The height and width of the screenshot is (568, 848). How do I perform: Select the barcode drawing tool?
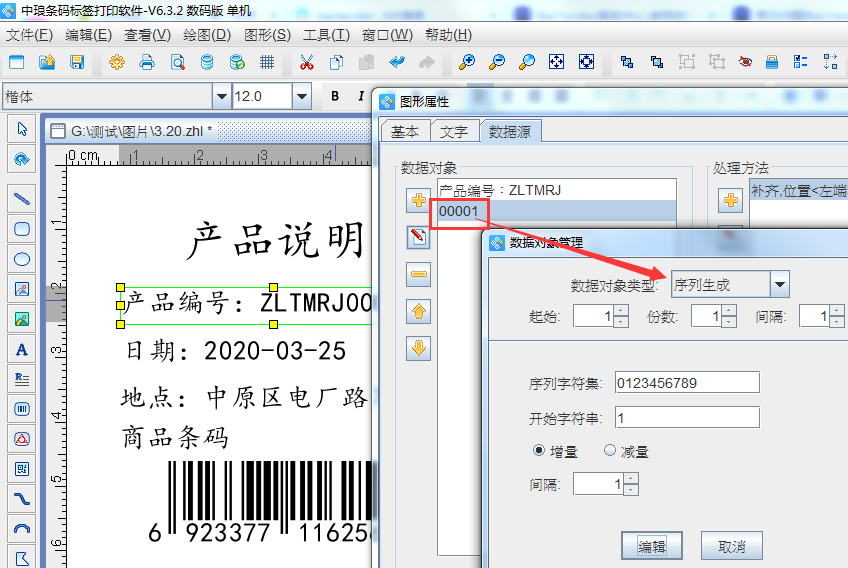click(21, 409)
